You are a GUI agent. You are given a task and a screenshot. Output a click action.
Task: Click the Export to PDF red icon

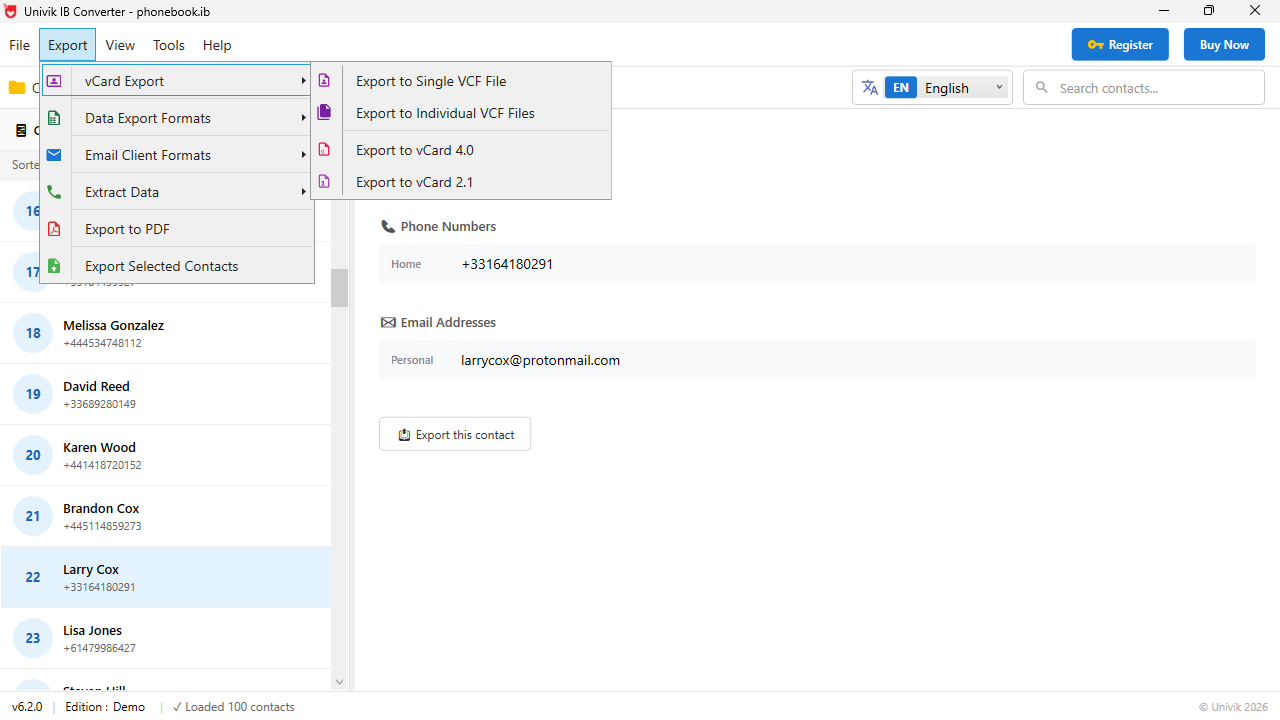(x=54, y=229)
